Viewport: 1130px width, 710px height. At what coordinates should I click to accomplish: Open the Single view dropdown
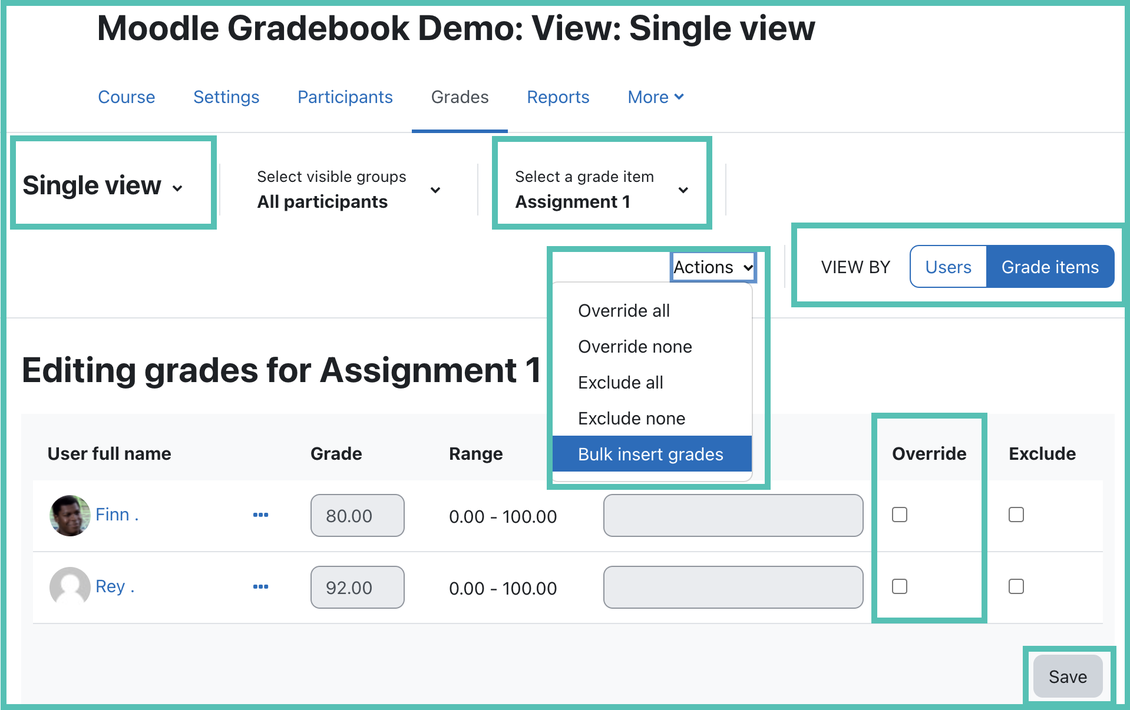[103, 186]
